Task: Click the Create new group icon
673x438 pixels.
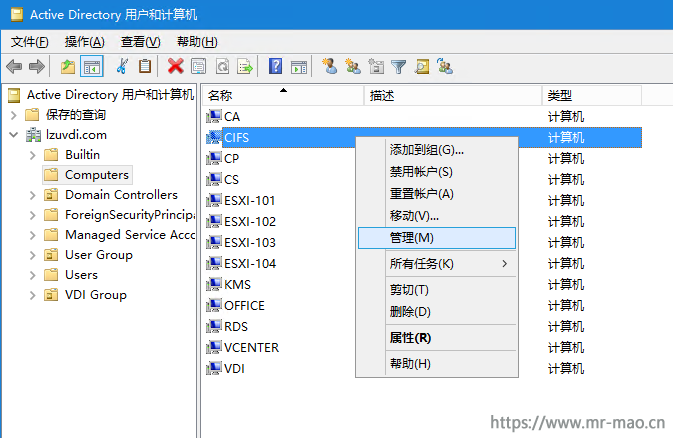Action: tap(353, 66)
